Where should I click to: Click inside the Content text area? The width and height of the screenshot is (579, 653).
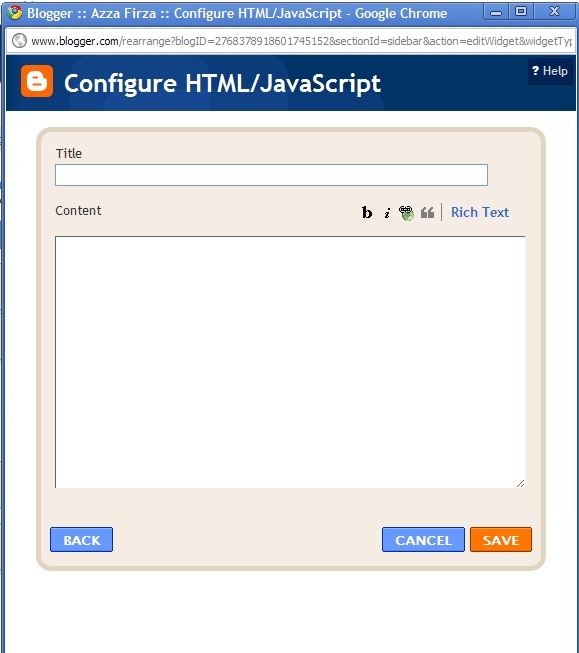[290, 362]
